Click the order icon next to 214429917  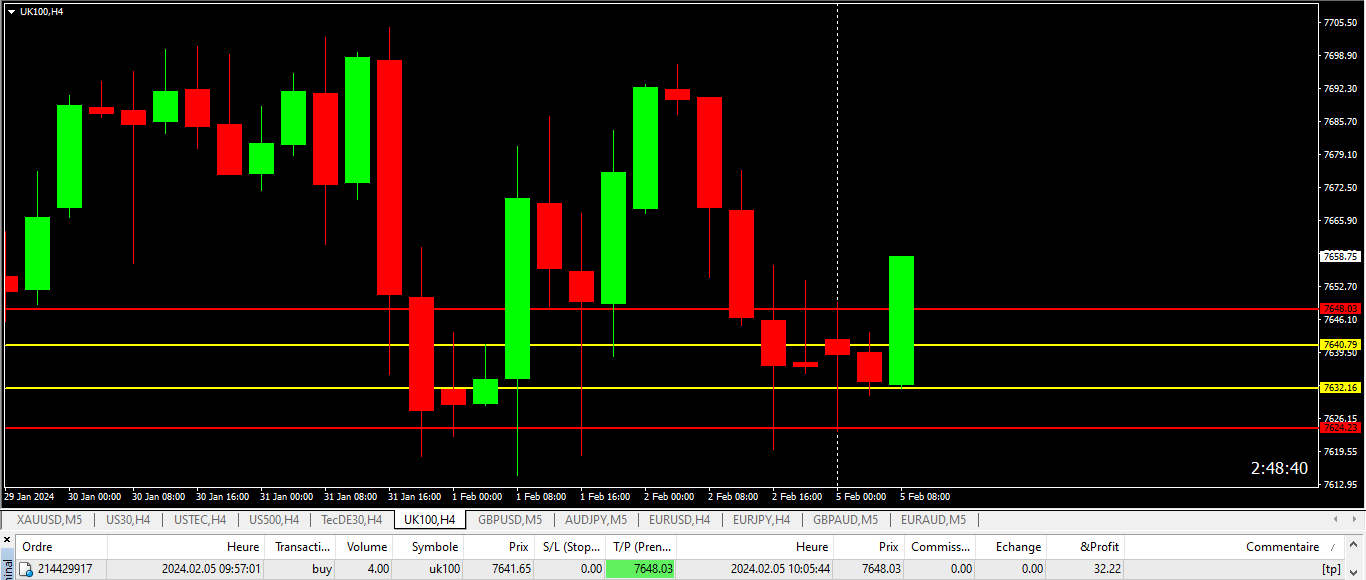click(27, 569)
